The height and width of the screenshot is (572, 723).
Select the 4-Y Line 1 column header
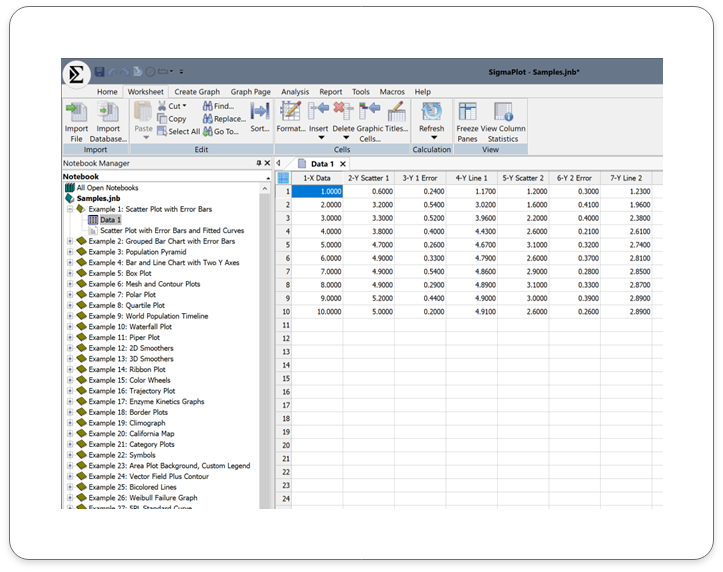(471, 178)
